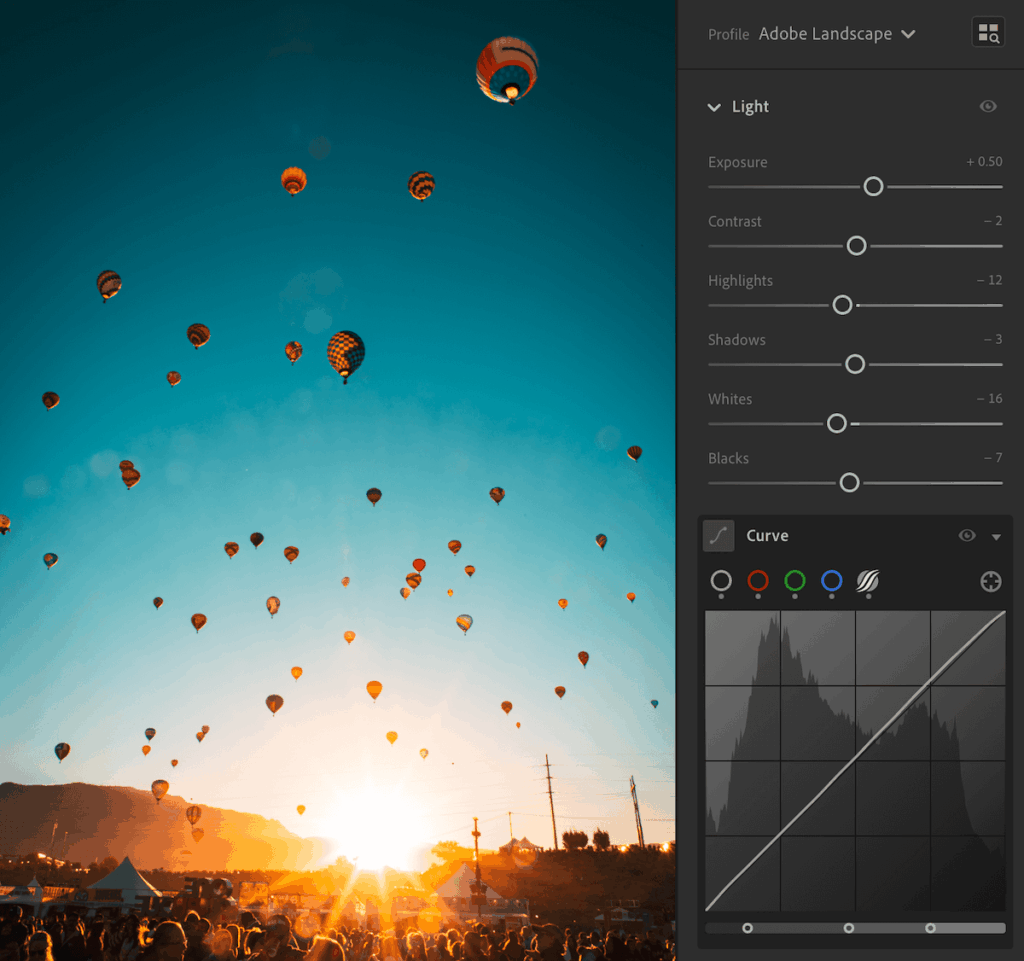Screen dimensions: 1024x961
Task: Click the Profile label text
Action: (728, 34)
